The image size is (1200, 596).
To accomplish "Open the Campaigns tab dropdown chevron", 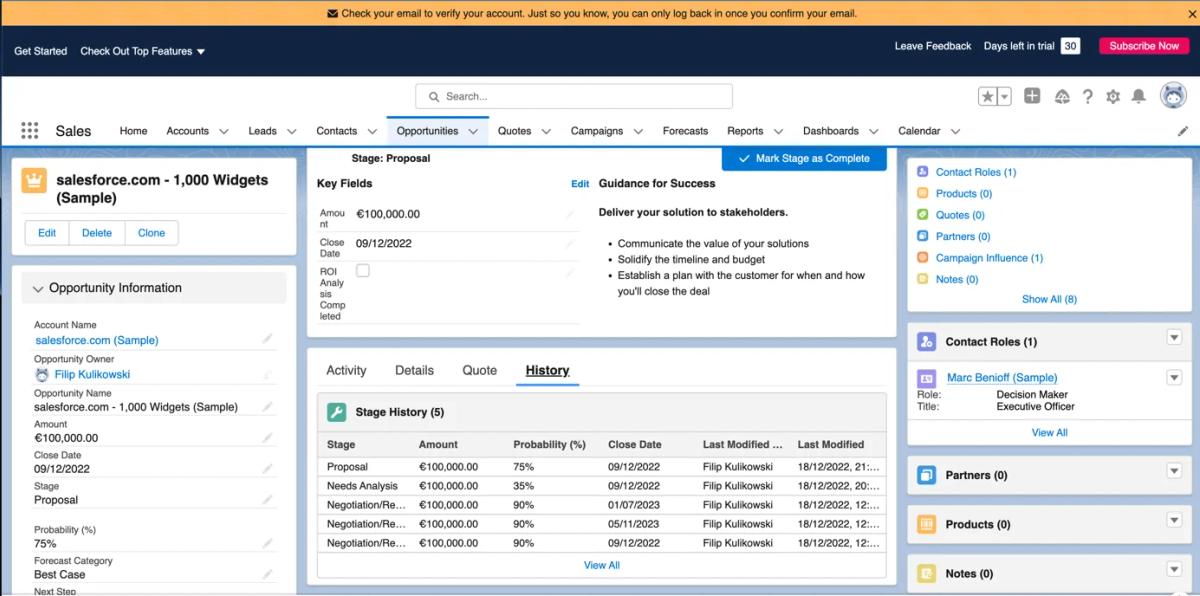I will pos(637,131).
